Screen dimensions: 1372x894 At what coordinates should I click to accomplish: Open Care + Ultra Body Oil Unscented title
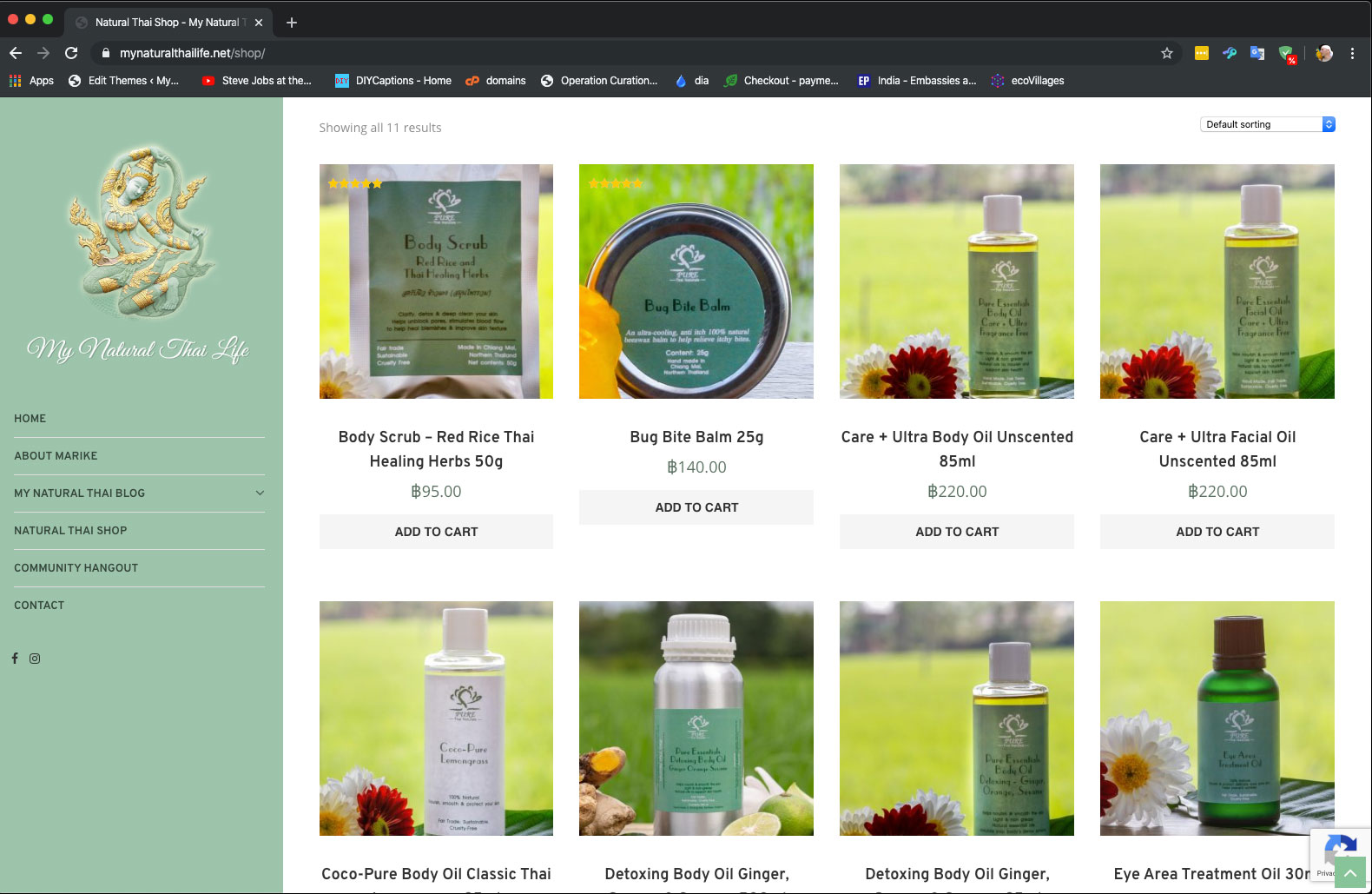pos(957,449)
